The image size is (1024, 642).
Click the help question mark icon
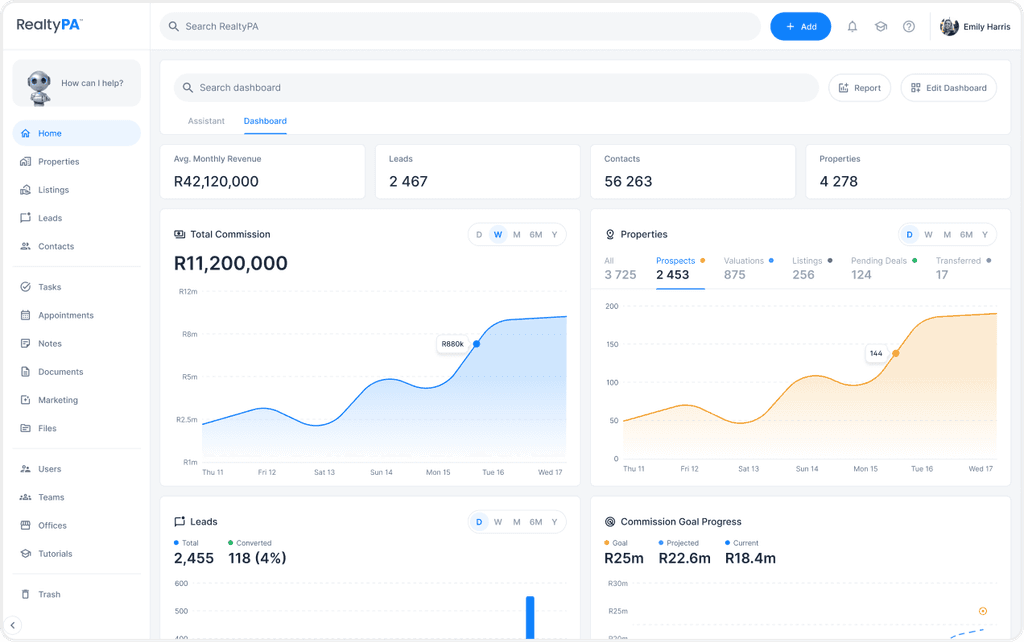point(909,27)
